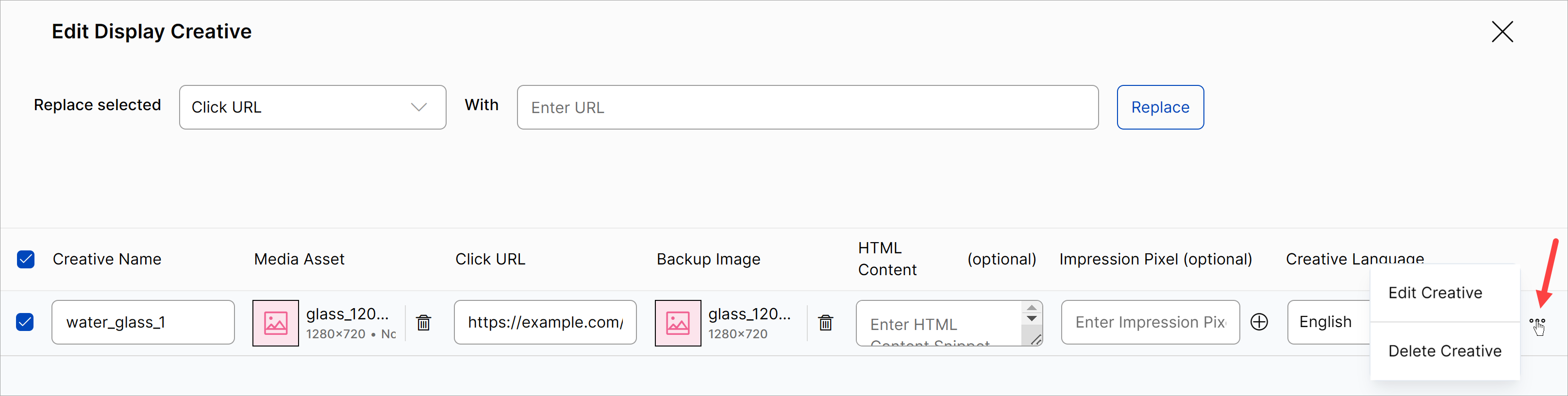Delete the Media Asset with trash icon

424,322
